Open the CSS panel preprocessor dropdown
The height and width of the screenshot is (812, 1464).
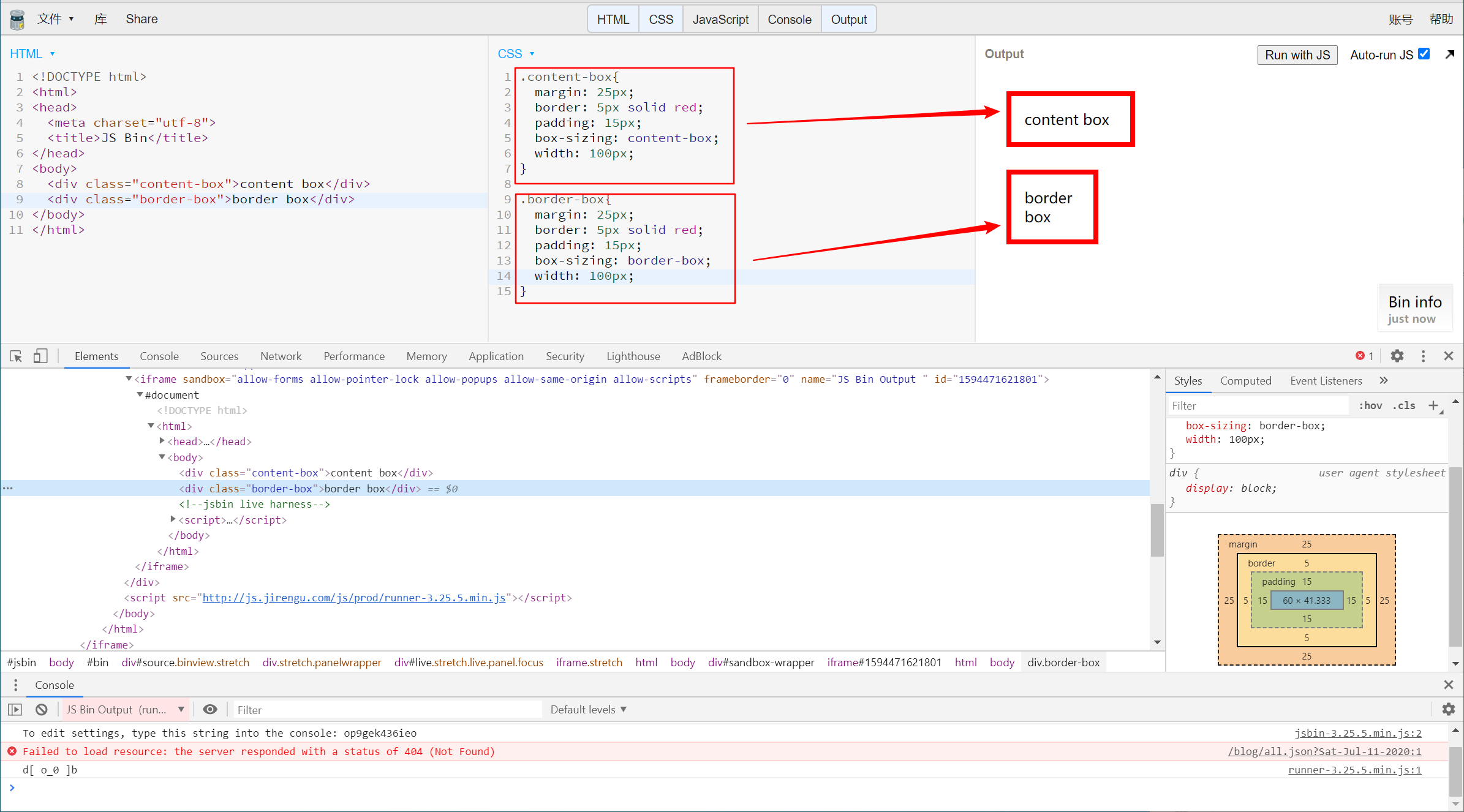click(516, 54)
